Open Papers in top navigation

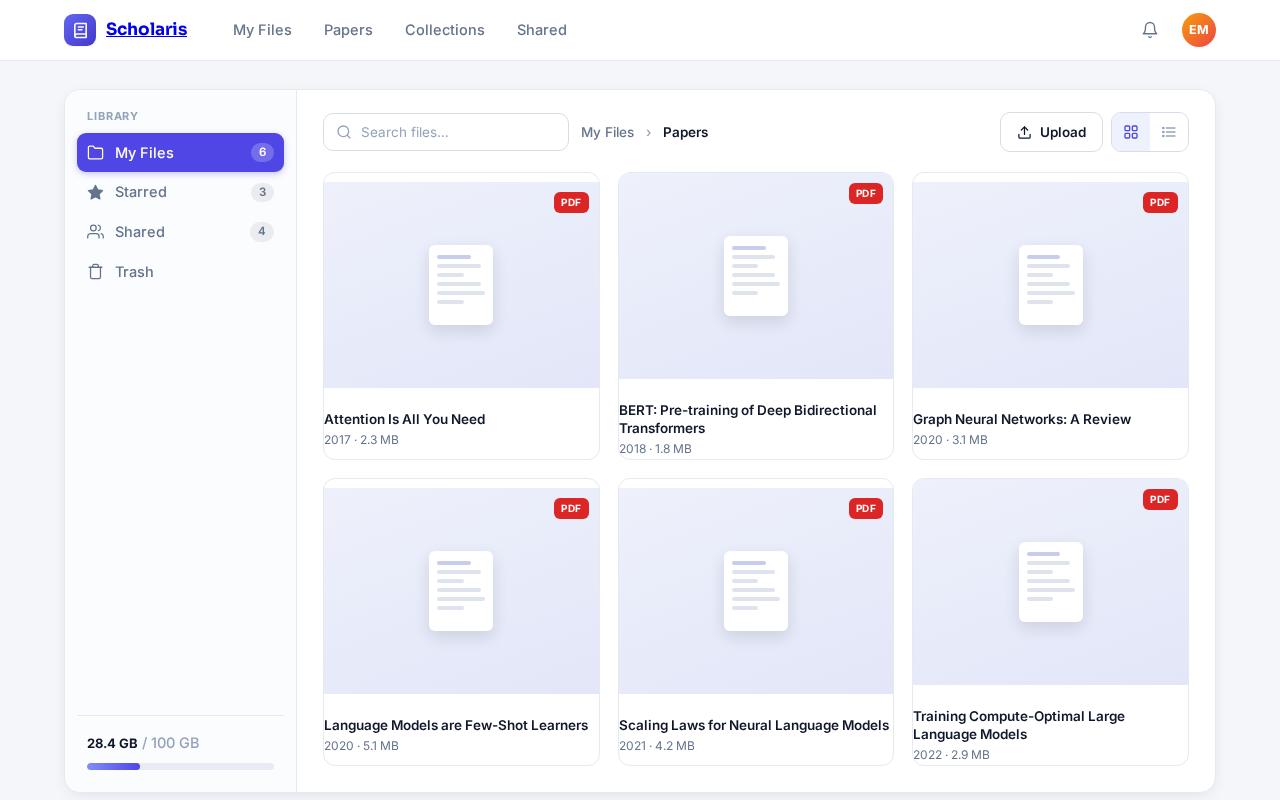click(x=348, y=30)
